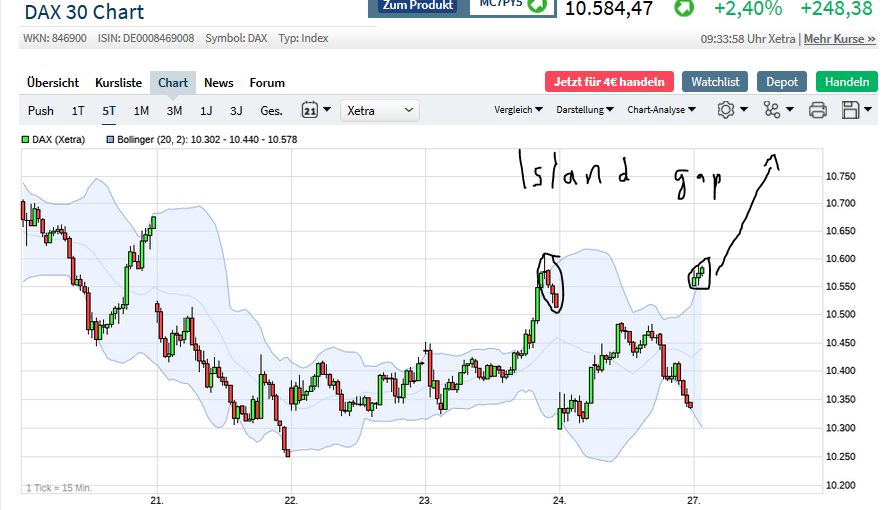Expand the share icon dropdown arrow
Viewport: 894px width, 510px height.
point(790,109)
